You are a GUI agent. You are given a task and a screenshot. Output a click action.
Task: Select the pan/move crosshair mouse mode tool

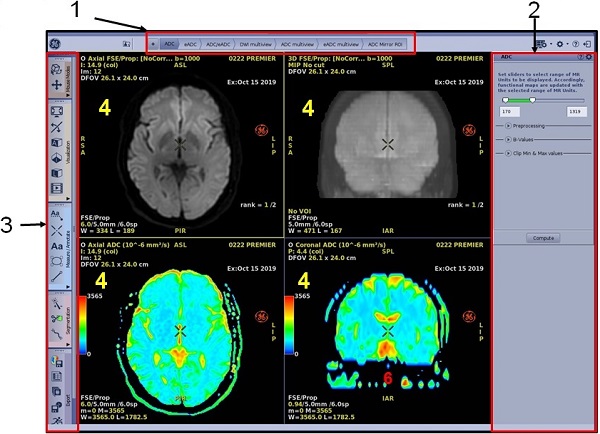[x=55, y=86]
